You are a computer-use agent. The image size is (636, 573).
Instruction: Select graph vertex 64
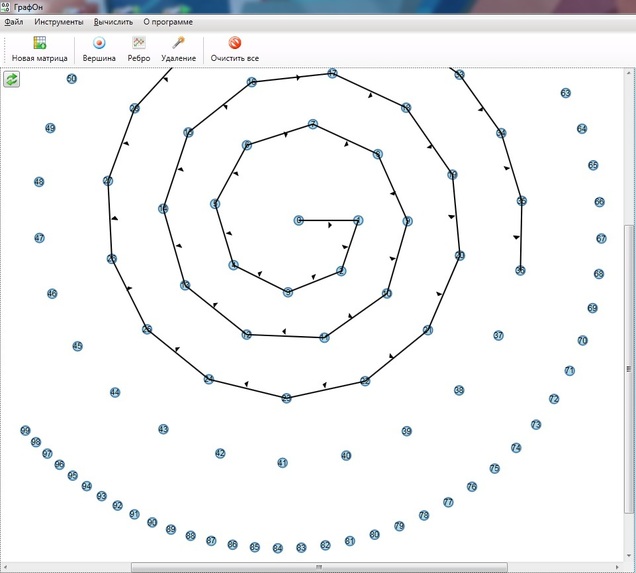click(582, 129)
